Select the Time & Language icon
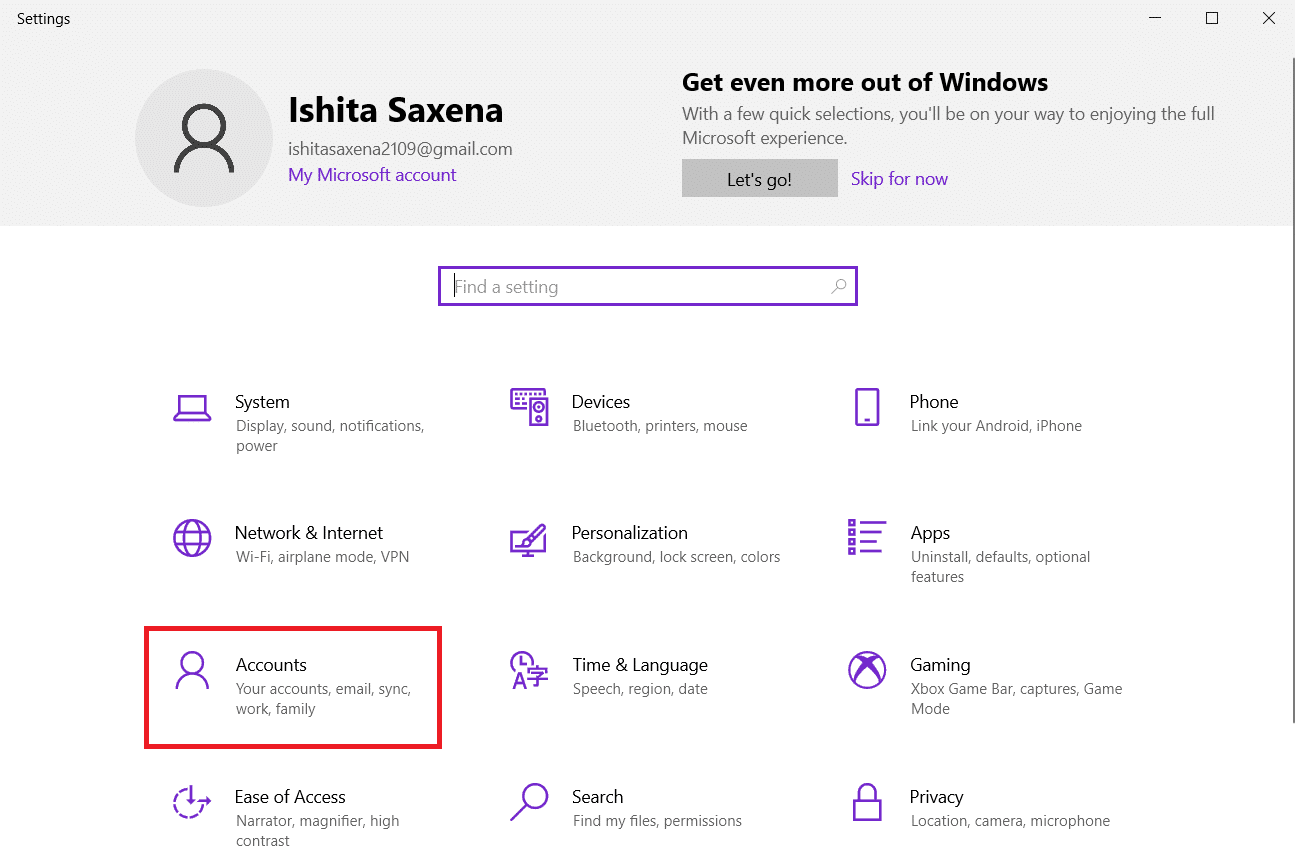 tap(529, 670)
